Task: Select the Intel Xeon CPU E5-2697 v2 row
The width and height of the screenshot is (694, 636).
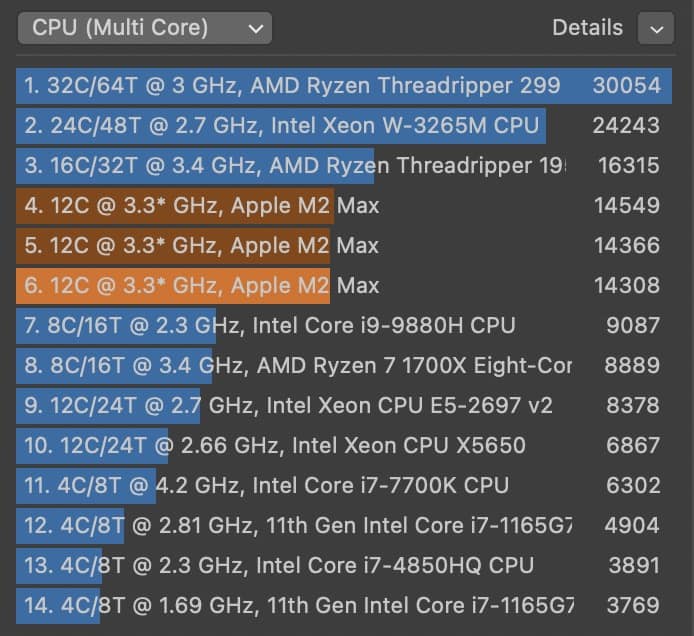Action: pos(344,406)
